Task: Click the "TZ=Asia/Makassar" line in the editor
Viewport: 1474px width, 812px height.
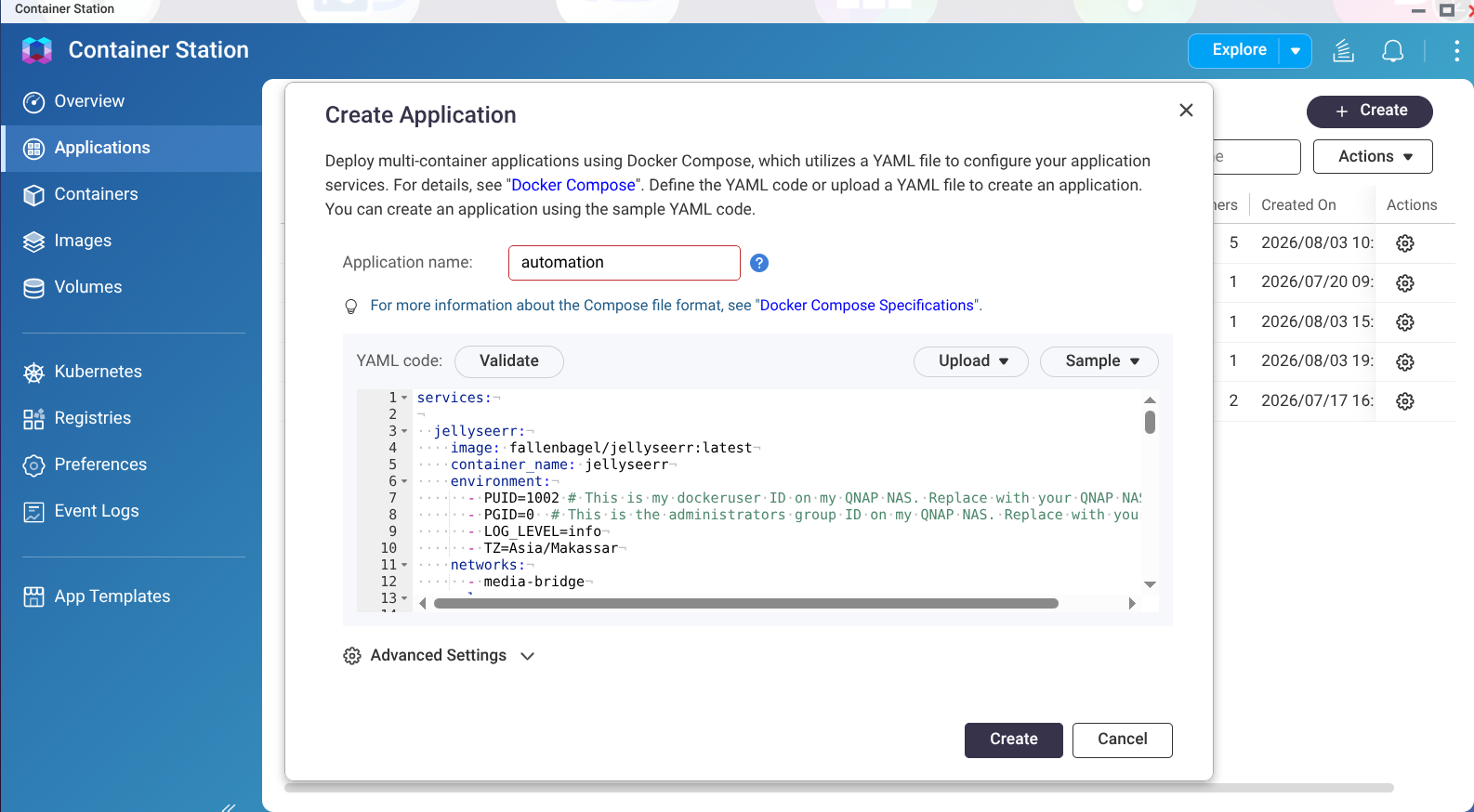Action: click(551, 548)
